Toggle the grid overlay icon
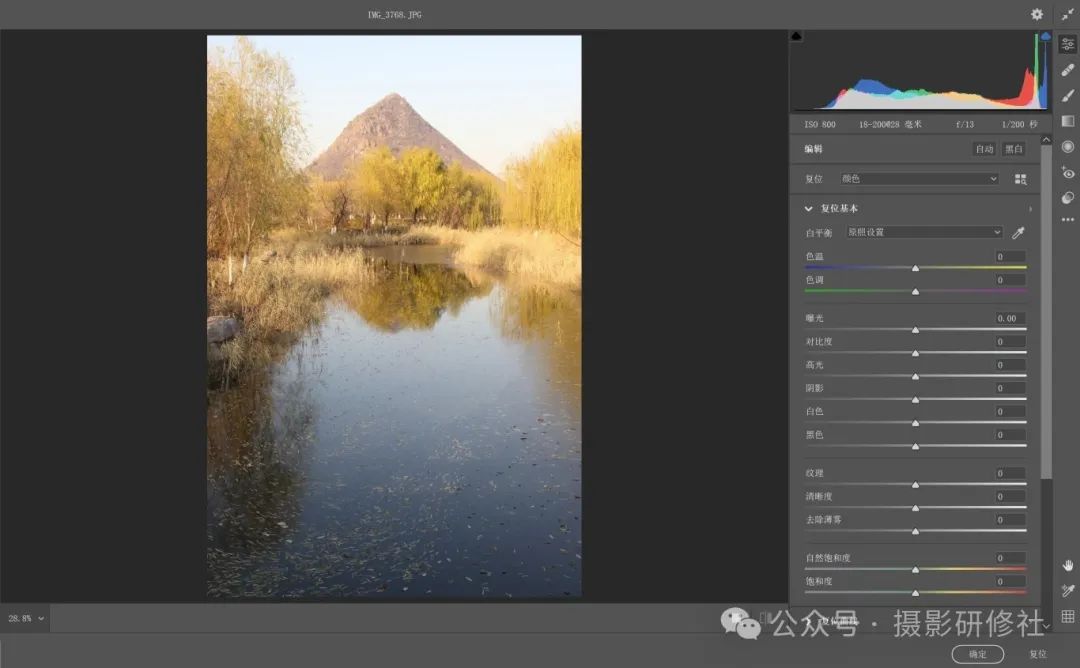This screenshot has height=668, width=1080. [1068, 616]
